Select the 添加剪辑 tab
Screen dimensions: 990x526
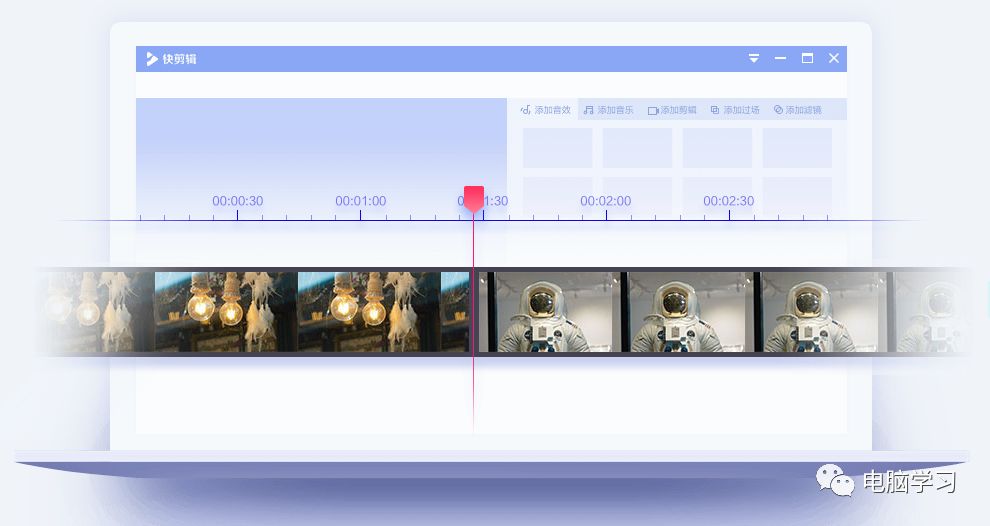click(672, 110)
